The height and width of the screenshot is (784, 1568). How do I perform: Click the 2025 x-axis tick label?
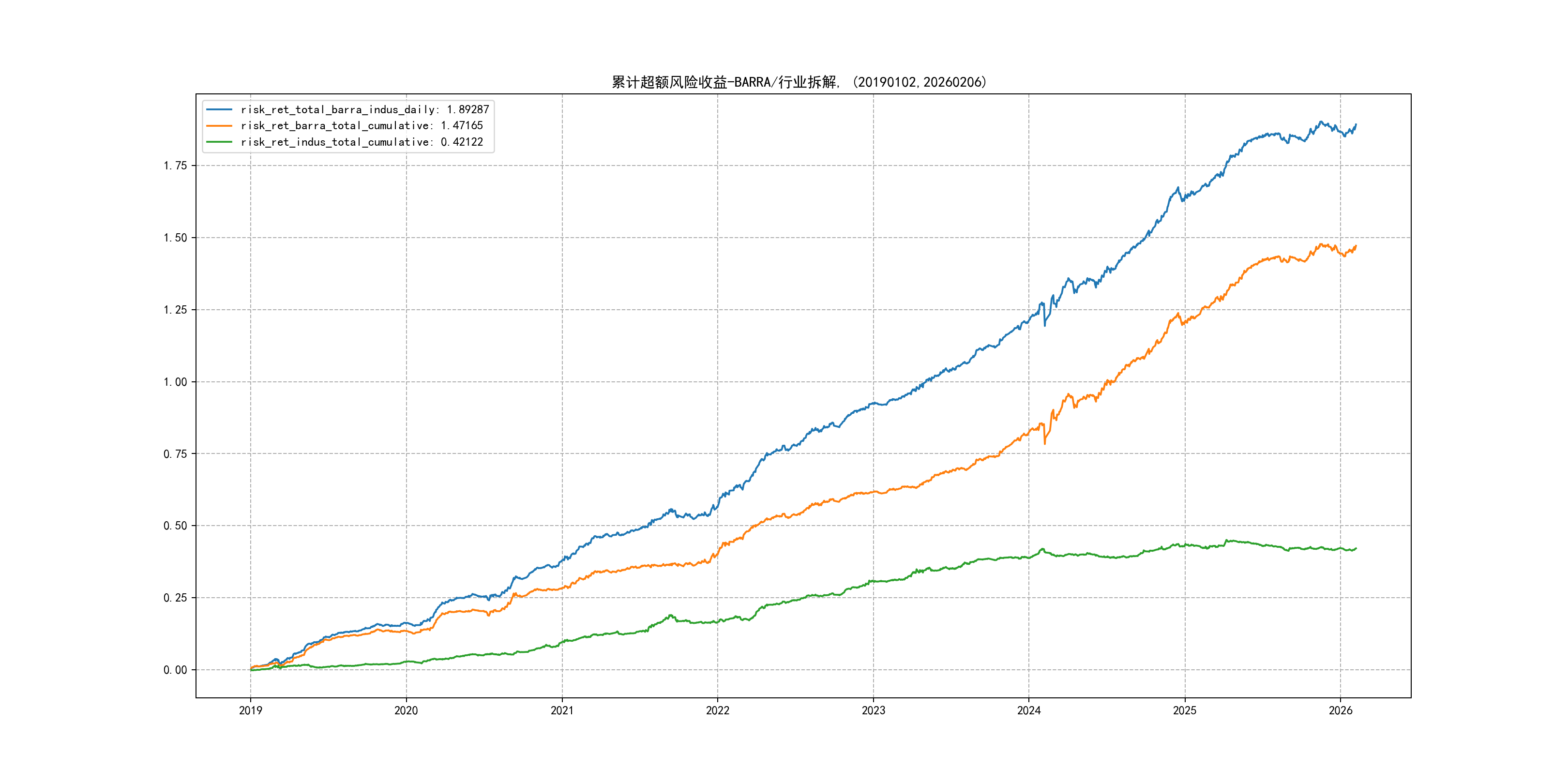point(1185,710)
